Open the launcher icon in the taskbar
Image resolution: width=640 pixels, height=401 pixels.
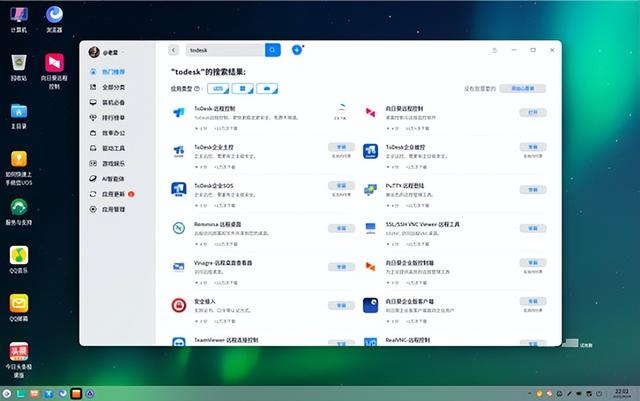[7, 394]
